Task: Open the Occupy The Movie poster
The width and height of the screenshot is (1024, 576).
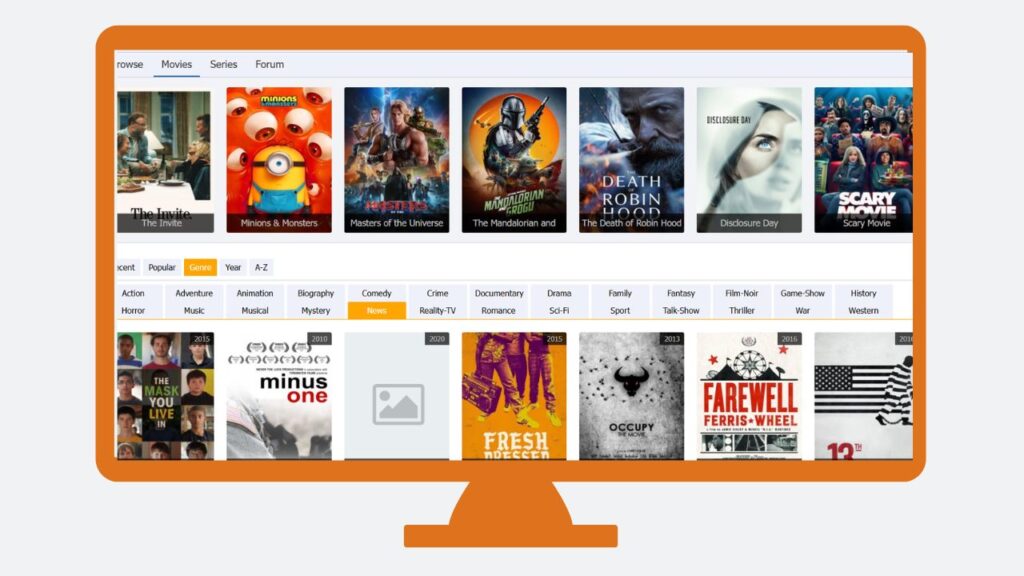Action: (x=632, y=396)
